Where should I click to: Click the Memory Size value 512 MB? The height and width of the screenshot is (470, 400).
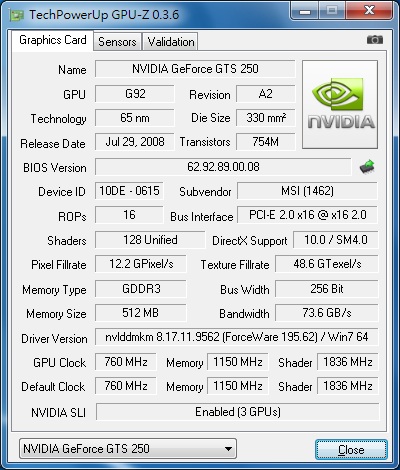click(x=141, y=313)
